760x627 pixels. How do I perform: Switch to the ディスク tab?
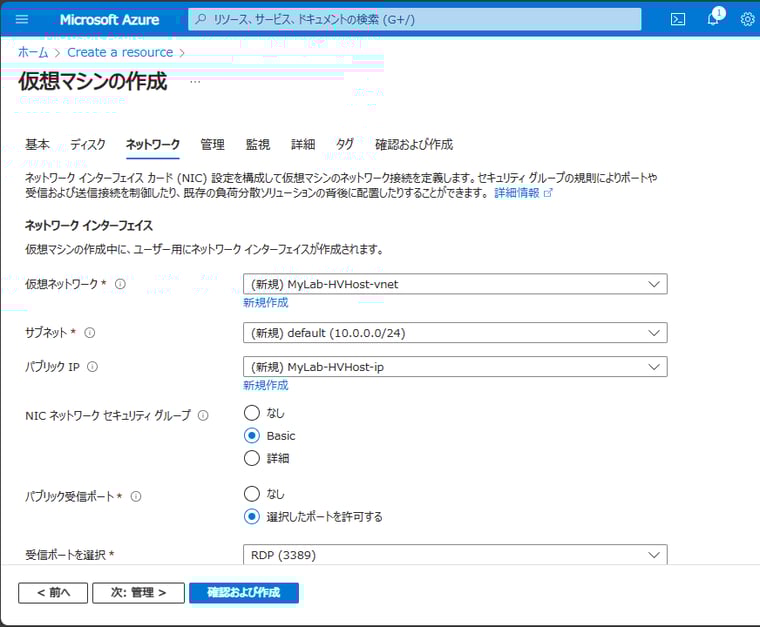click(88, 145)
